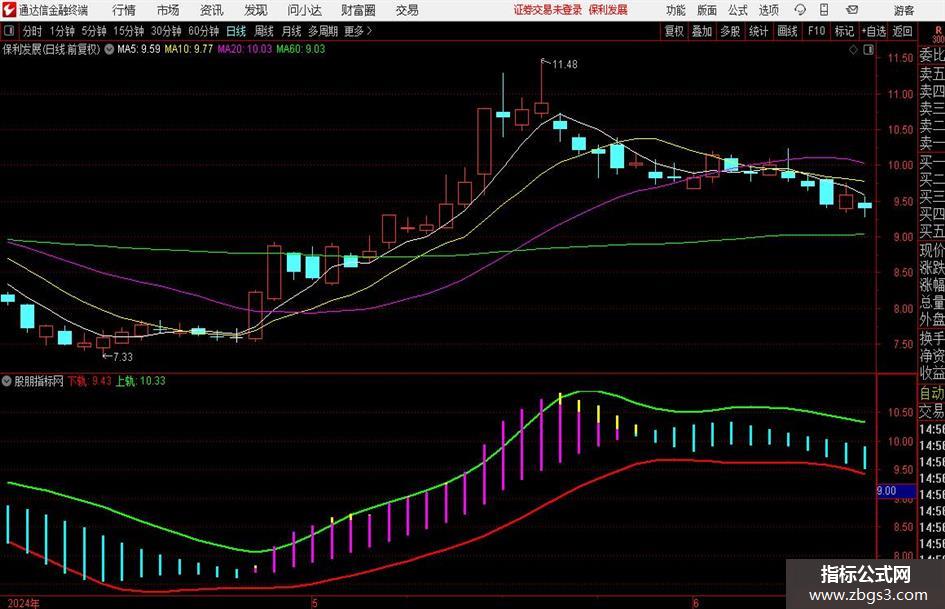Click the 保利发展 stock name in title bar
Screen dimensions: 945x609
608,10
